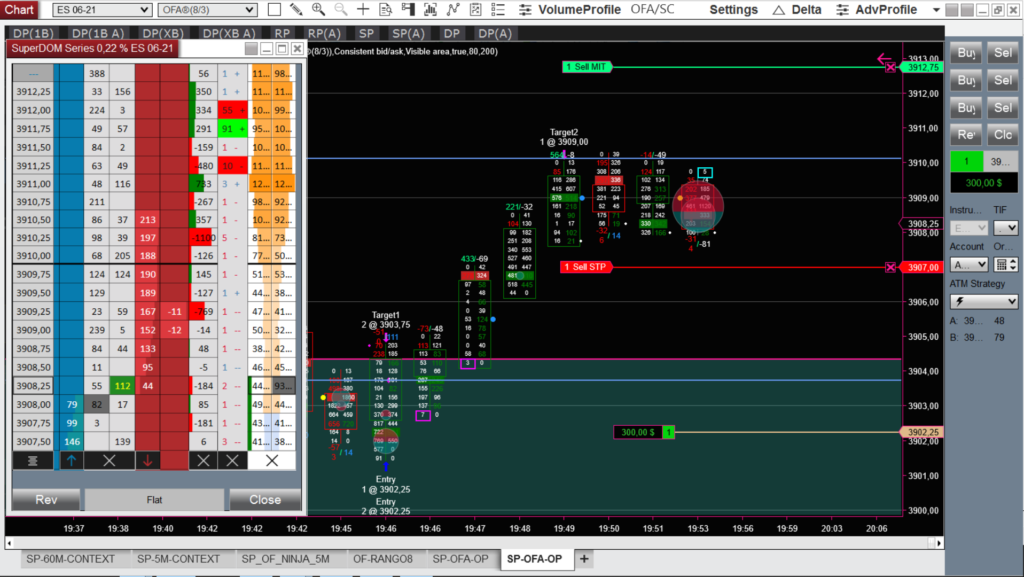The width and height of the screenshot is (1024, 577).
Task: Switch to the SP(A) tab
Action: [x=408, y=33]
